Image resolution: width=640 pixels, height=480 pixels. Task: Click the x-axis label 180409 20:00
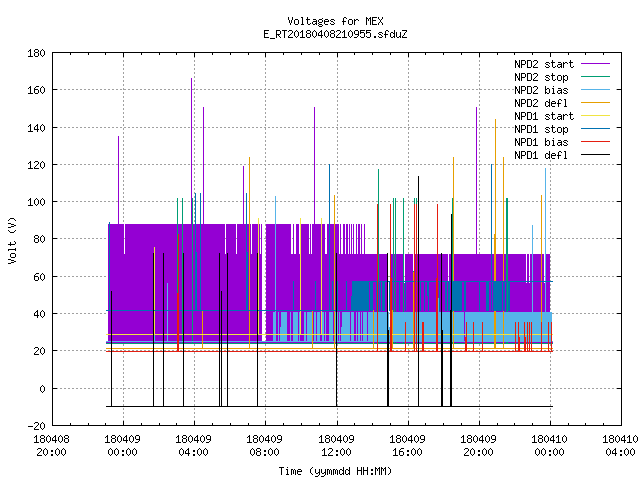(x=478, y=446)
